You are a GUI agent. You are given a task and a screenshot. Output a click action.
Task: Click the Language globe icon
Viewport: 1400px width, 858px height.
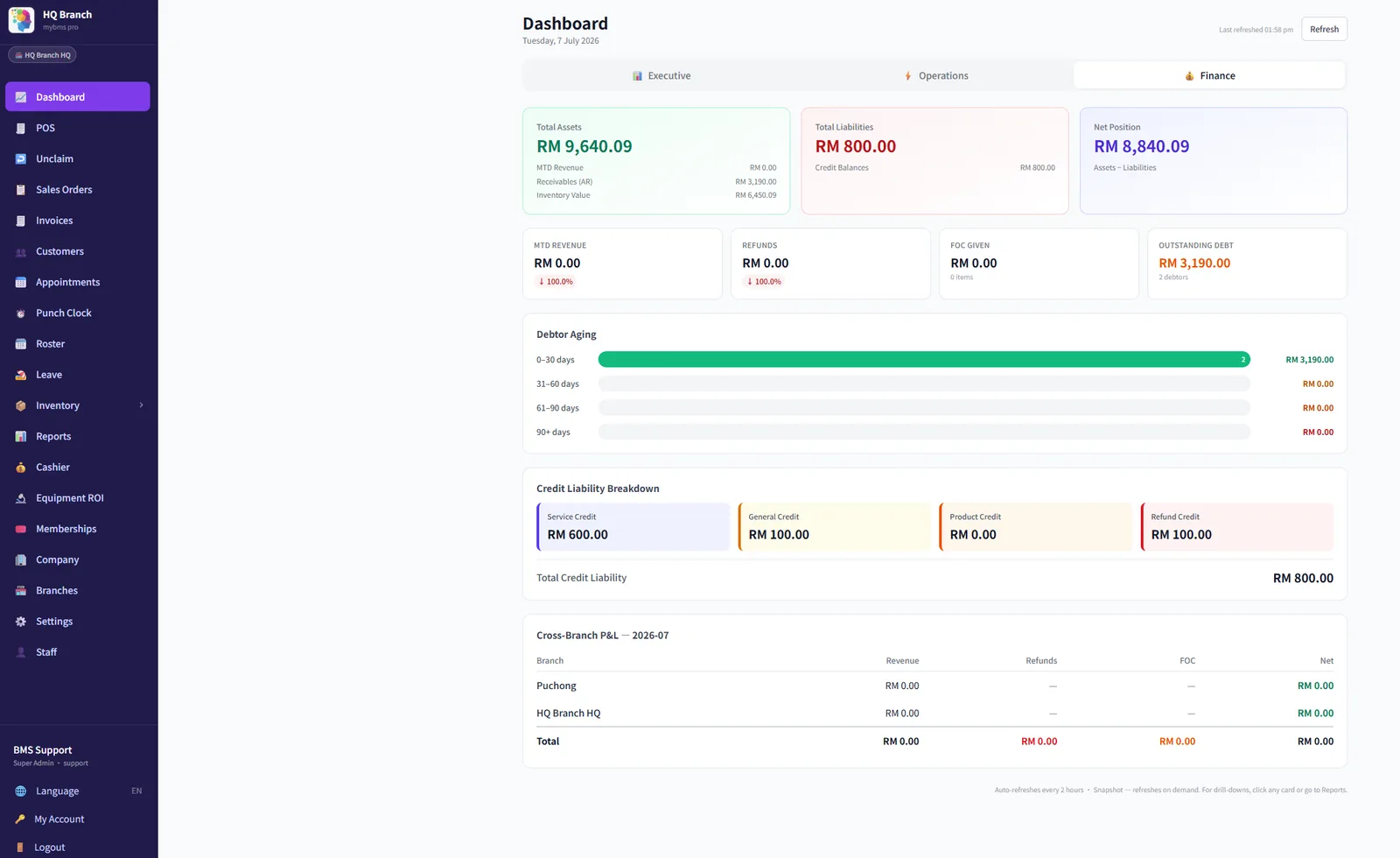(x=21, y=791)
